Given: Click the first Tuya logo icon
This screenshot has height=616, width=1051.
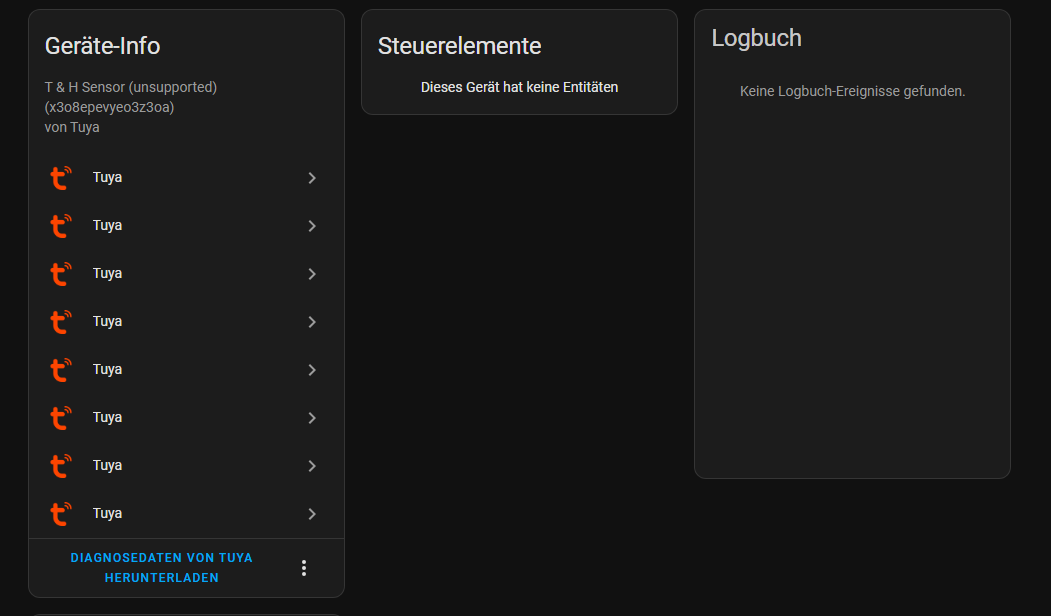Looking at the screenshot, I should 61,178.
